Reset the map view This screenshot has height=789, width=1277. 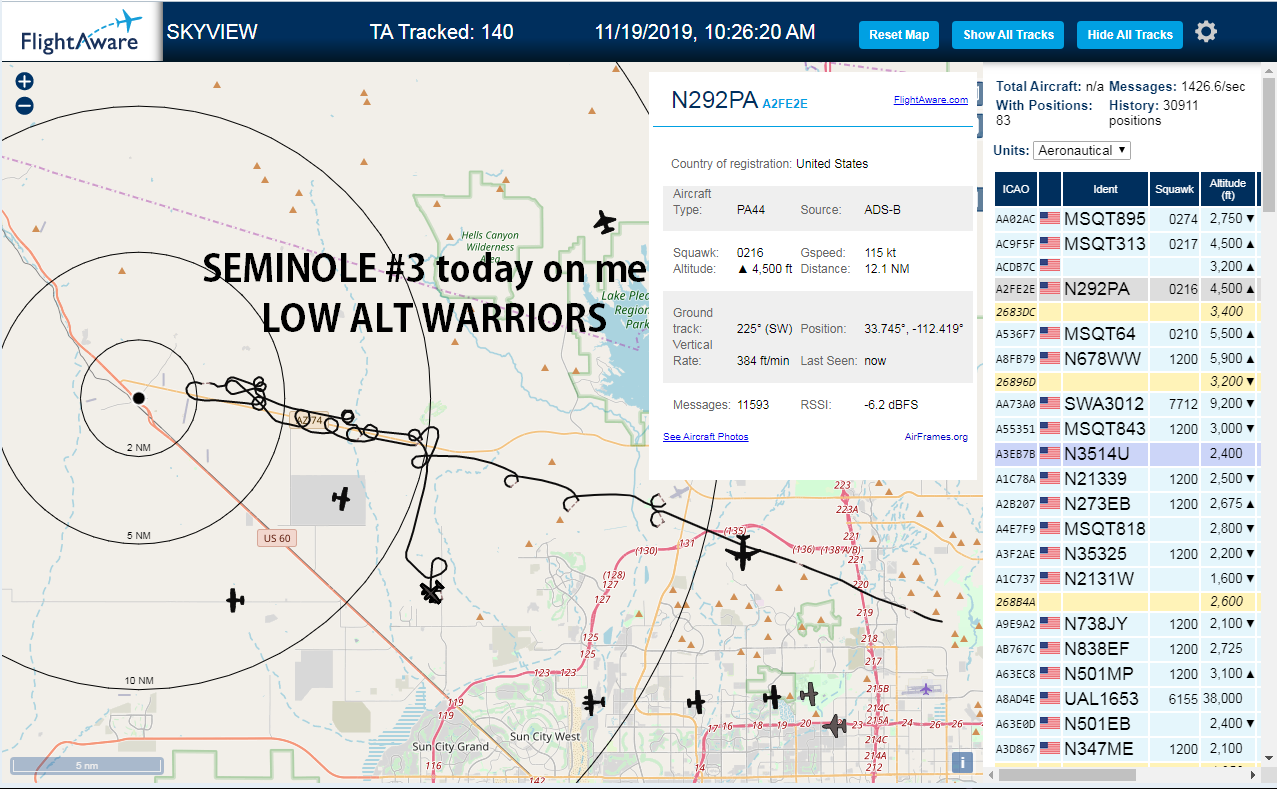(899, 35)
